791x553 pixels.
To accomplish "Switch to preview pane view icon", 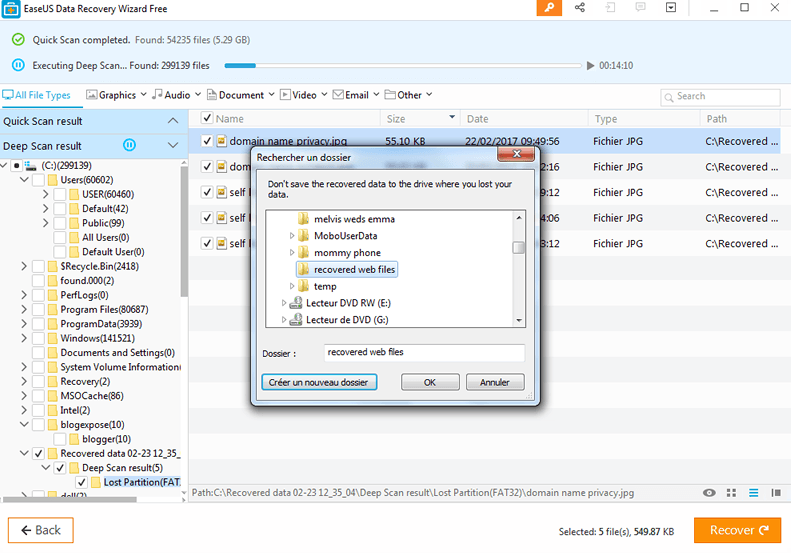I will (776, 493).
